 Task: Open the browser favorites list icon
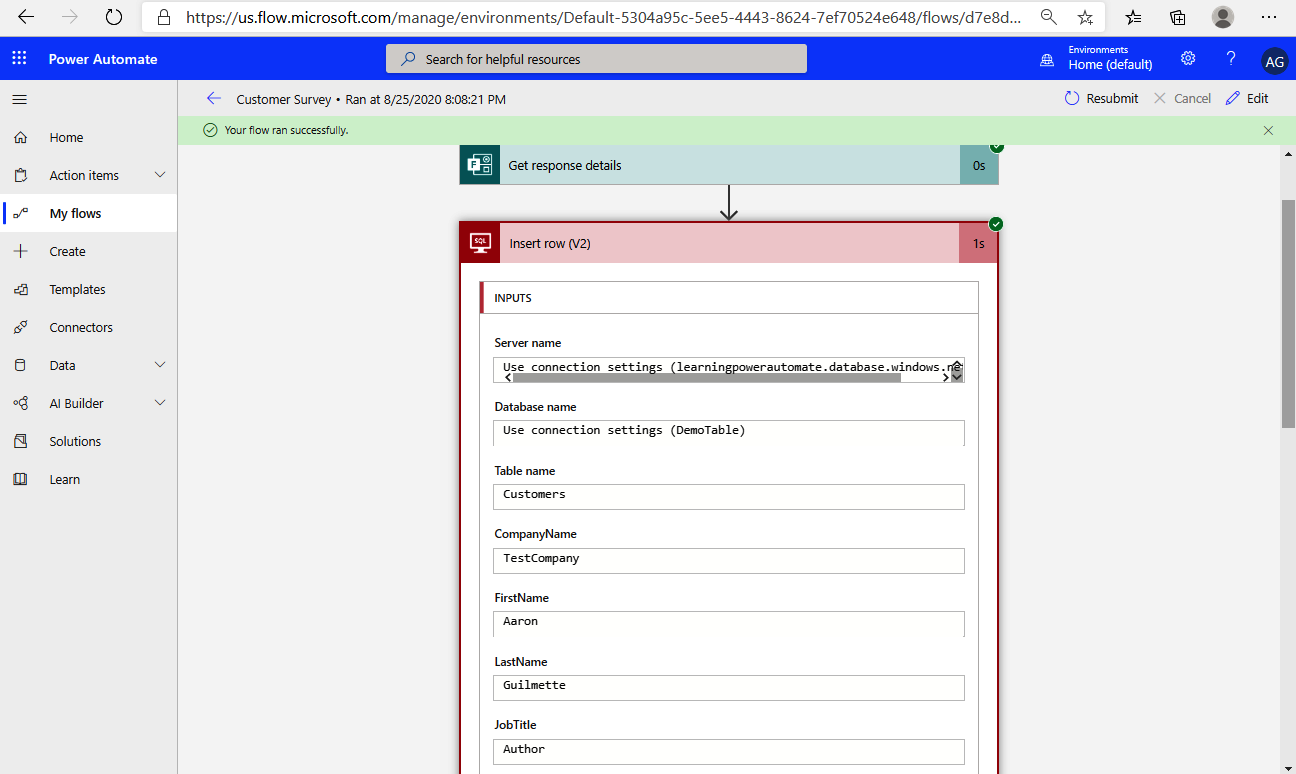pos(1133,17)
